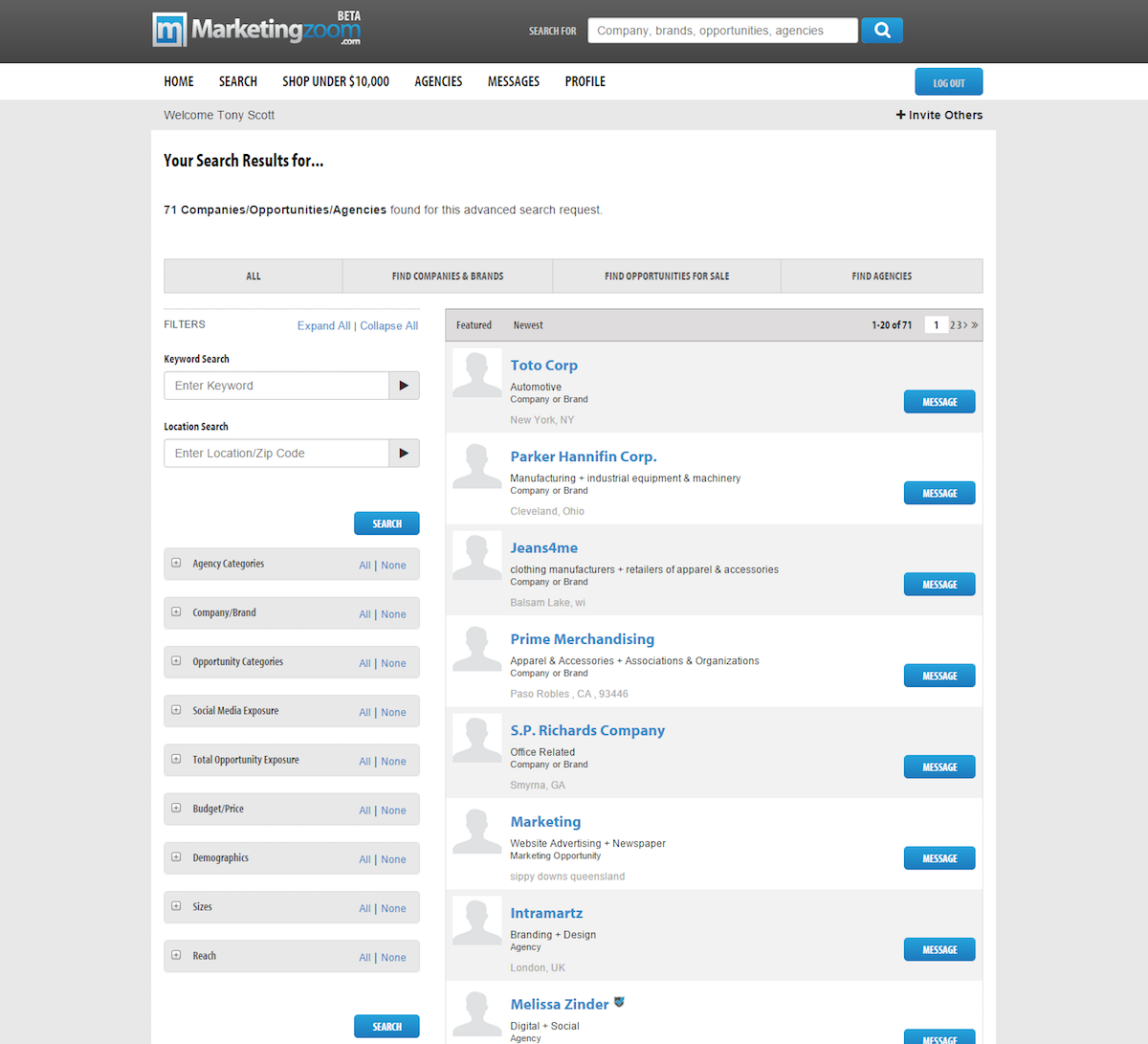1148x1044 pixels.
Task: Open the Melissa Zinder avatar thumbnail
Action: [477, 1012]
